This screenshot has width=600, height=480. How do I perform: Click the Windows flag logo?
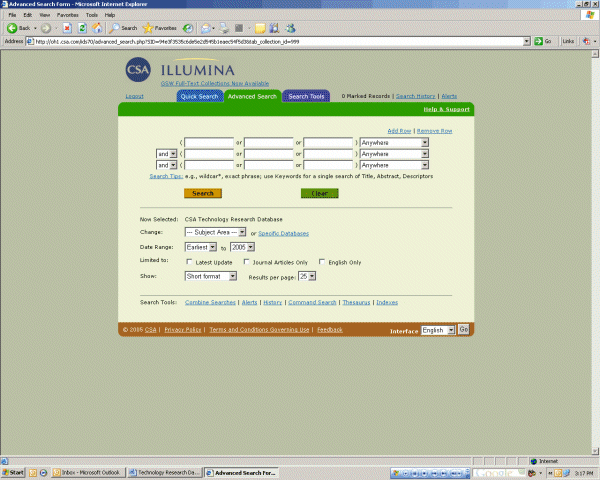[590, 15]
